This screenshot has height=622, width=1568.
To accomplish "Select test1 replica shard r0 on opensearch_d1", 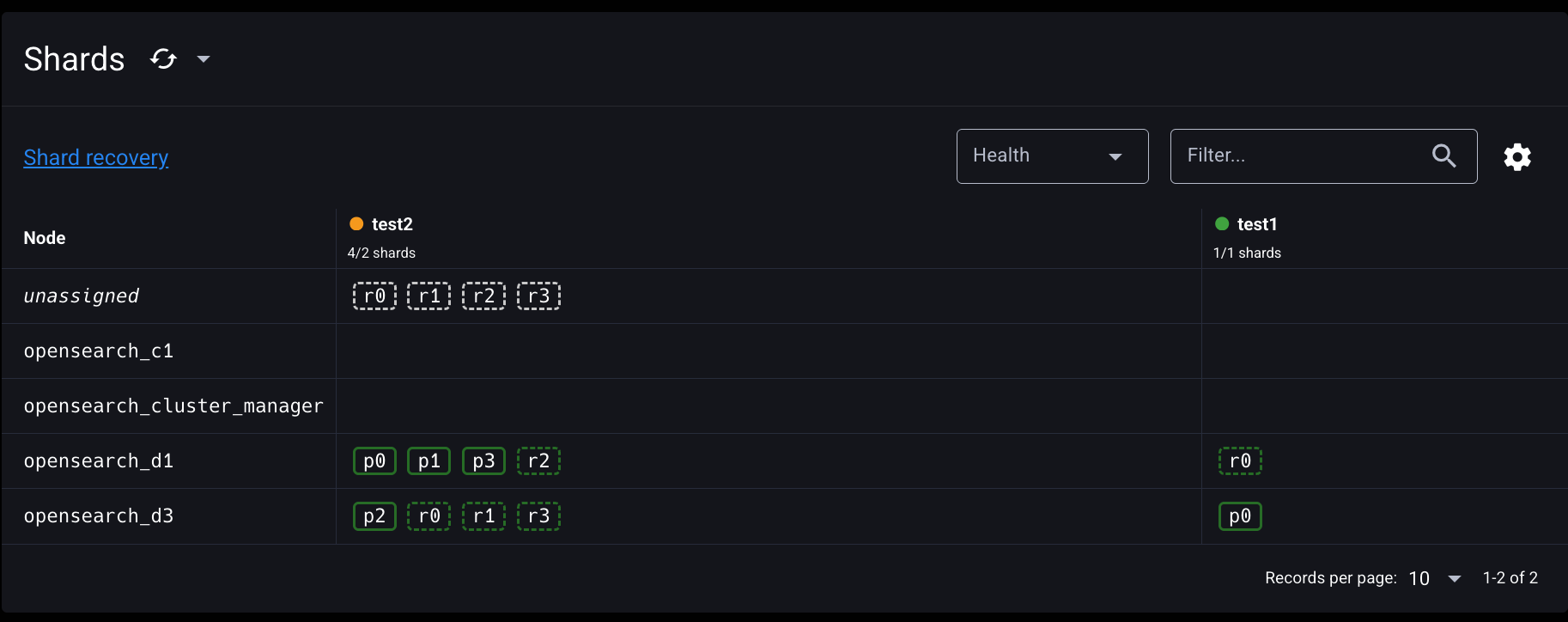I will (1240, 461).
